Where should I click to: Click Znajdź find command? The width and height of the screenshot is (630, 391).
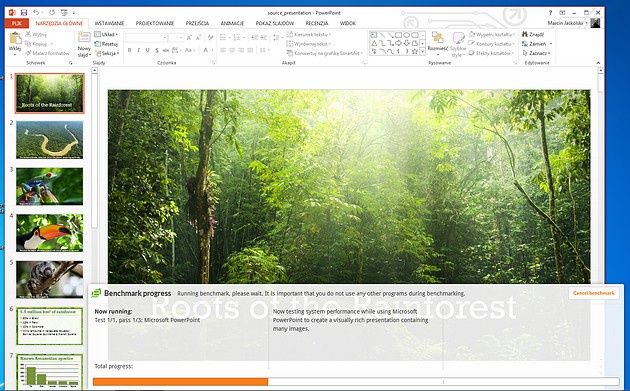tap(533, 35)
